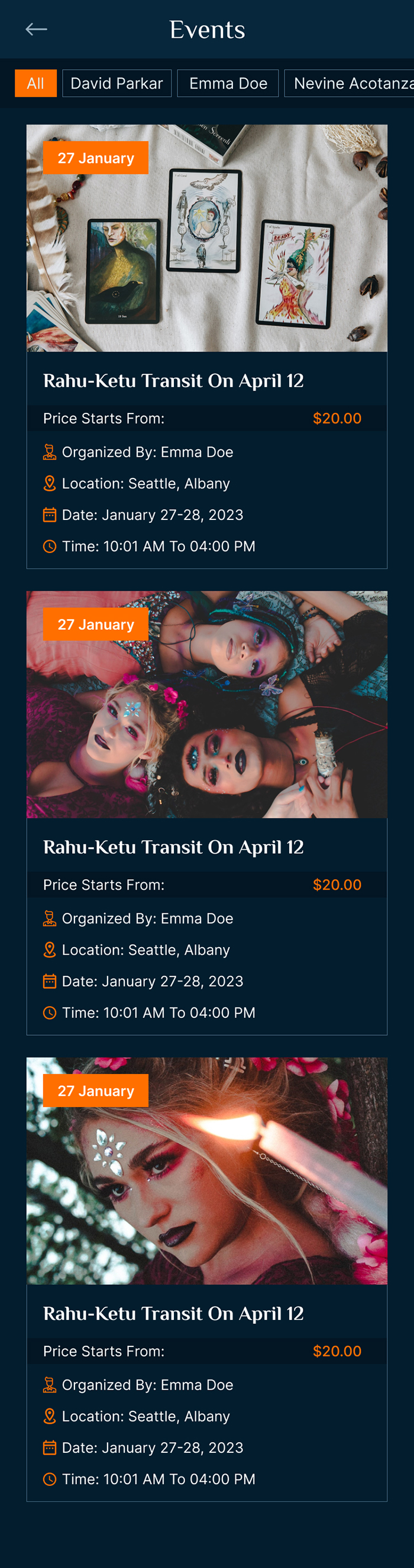Click location pin icon in first event card
The height and width of the screenshot is (1568, 414).
[x=50, y=483]
